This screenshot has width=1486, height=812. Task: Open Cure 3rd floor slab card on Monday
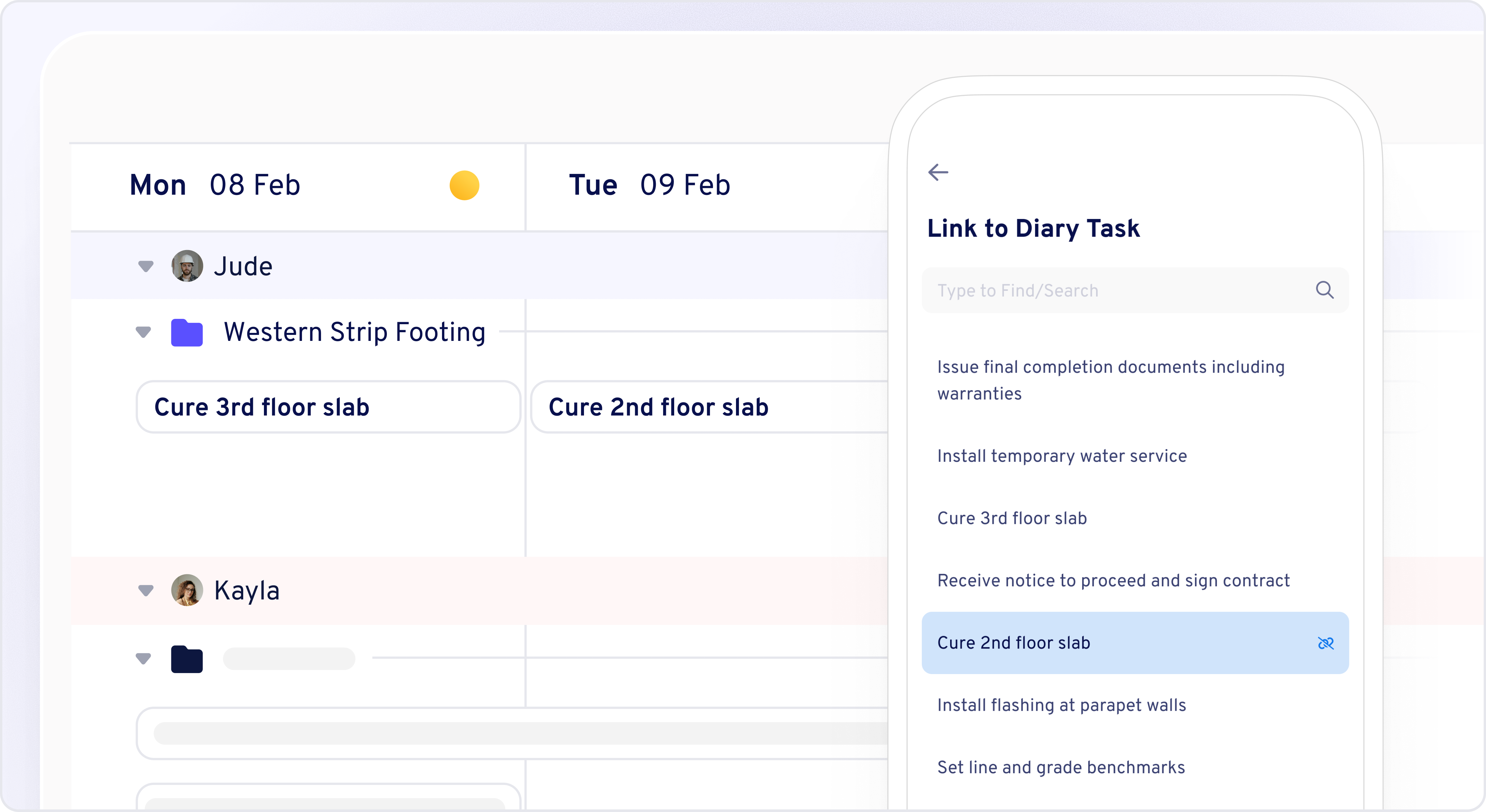click(x=328, y=407)
